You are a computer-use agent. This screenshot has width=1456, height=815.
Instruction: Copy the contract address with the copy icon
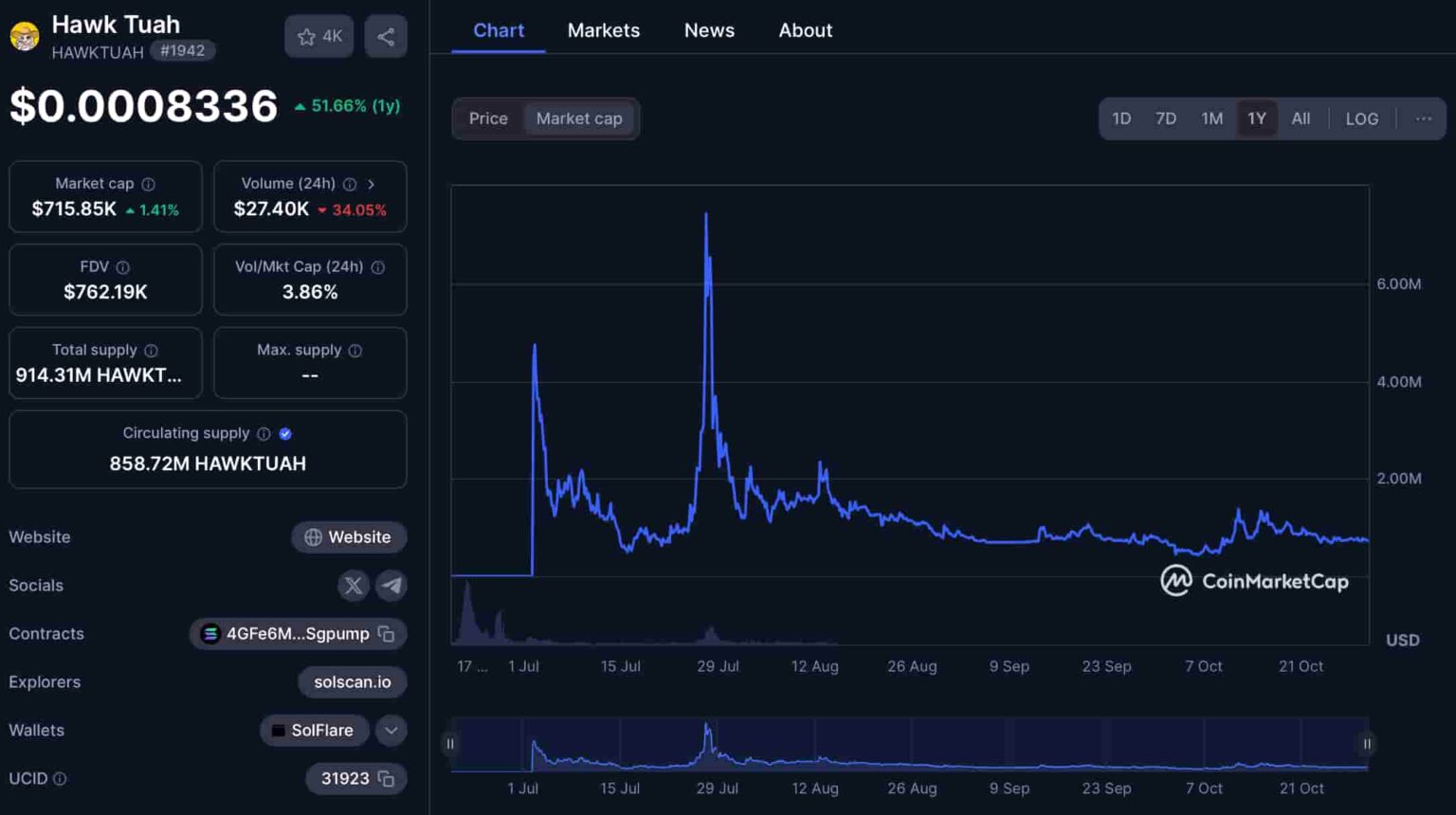coord(385,634)
